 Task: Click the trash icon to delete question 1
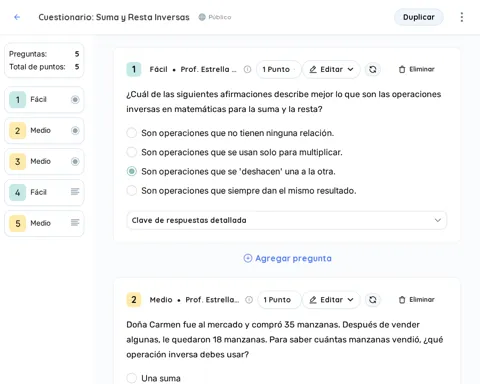[x=402, y=69]
